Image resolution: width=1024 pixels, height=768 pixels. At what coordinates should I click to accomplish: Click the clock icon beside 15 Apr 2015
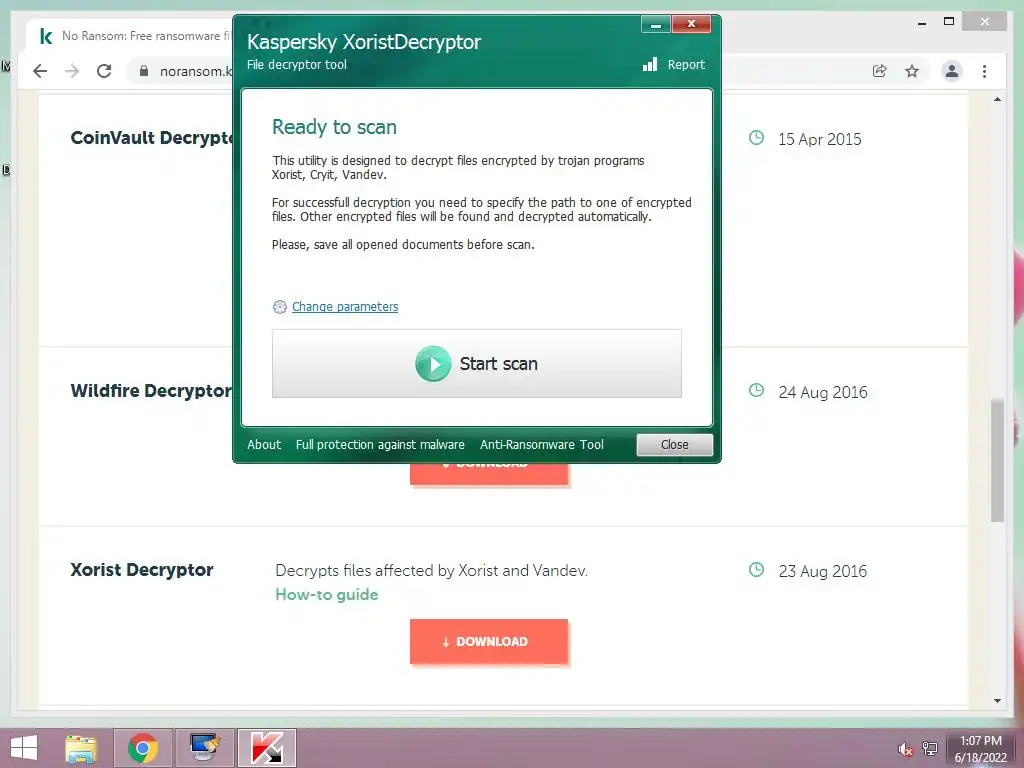pos(756,138)
